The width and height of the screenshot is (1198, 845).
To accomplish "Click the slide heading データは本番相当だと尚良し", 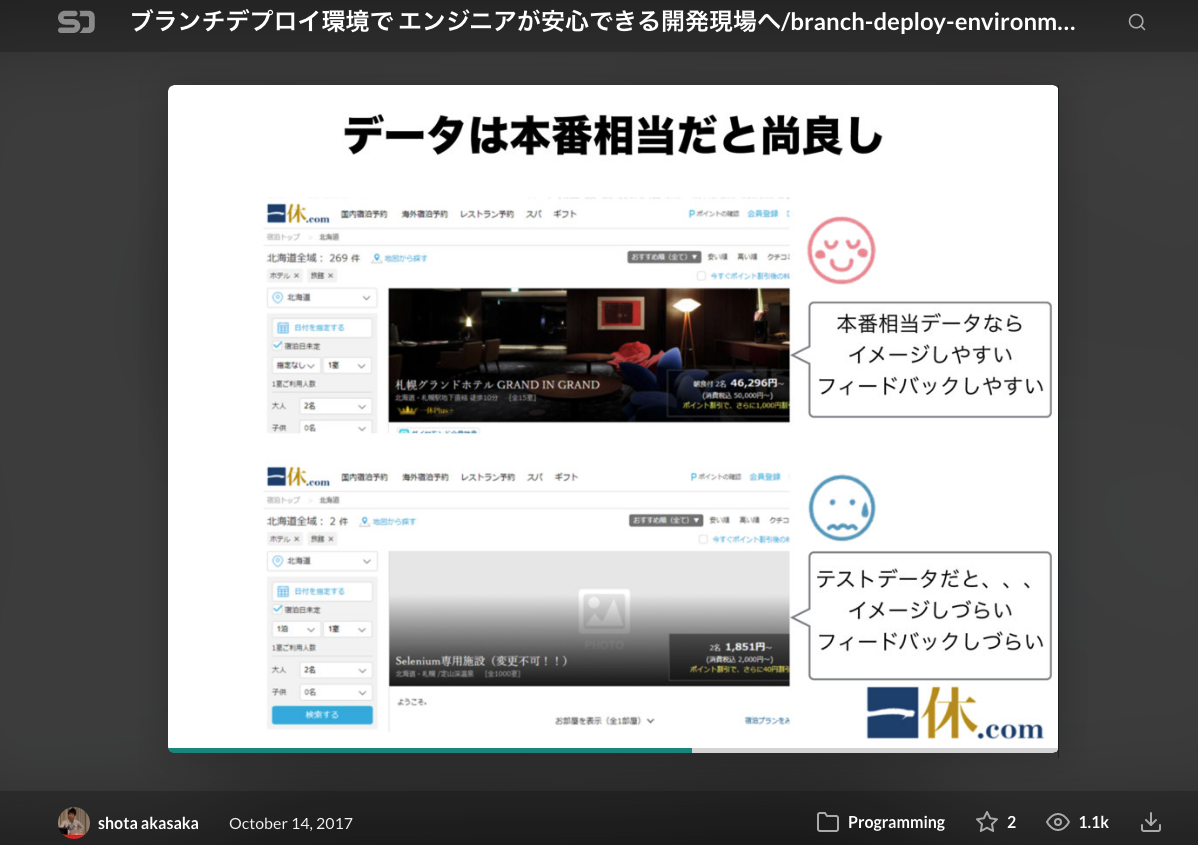I will [x=613, y=136].
